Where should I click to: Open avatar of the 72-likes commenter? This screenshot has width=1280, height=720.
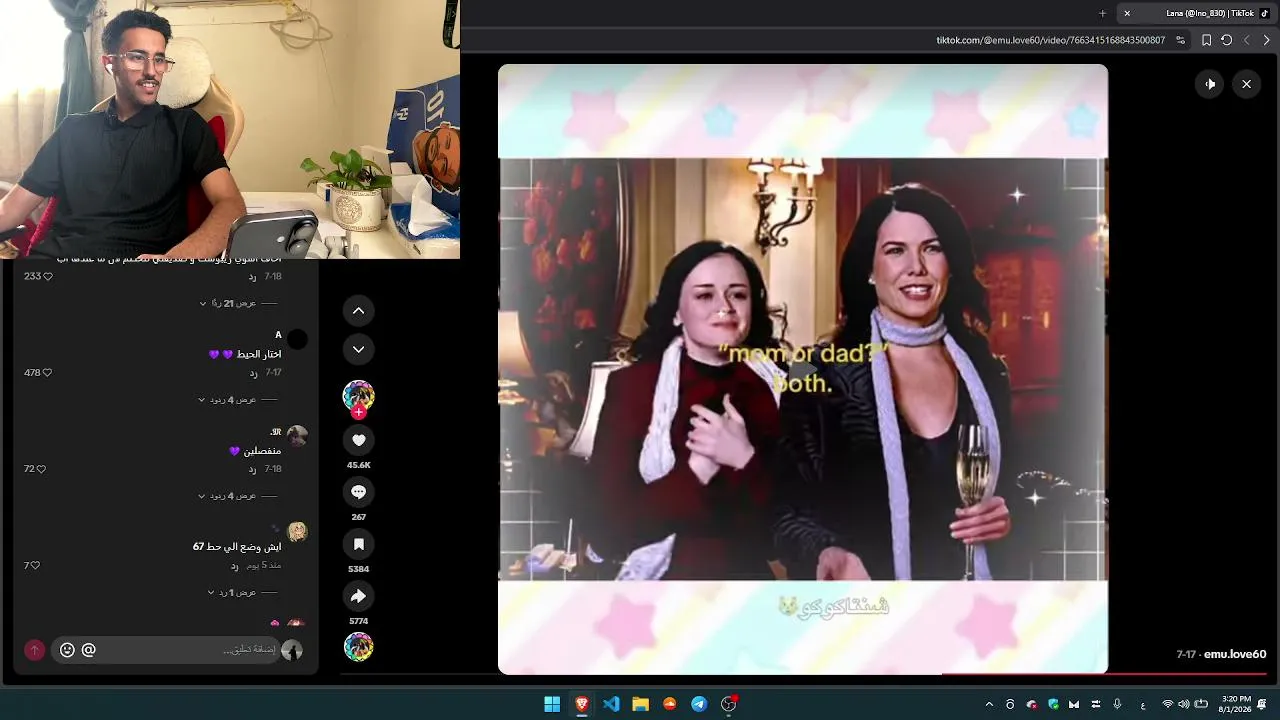click(x=297, y=436)
